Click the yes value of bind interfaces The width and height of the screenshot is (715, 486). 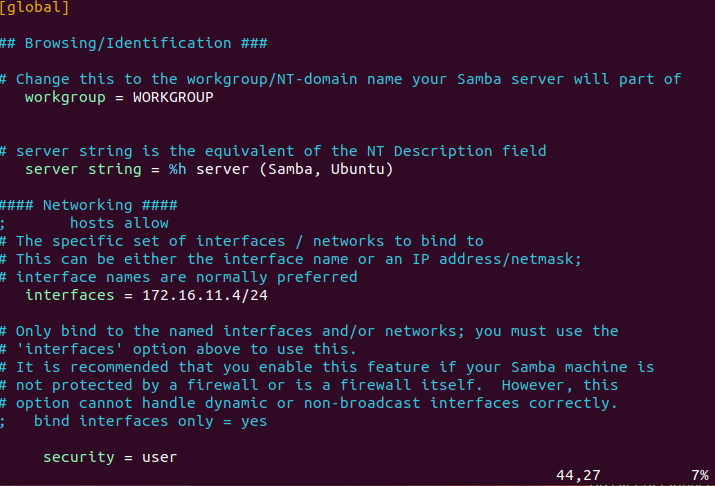coord(254,422)
